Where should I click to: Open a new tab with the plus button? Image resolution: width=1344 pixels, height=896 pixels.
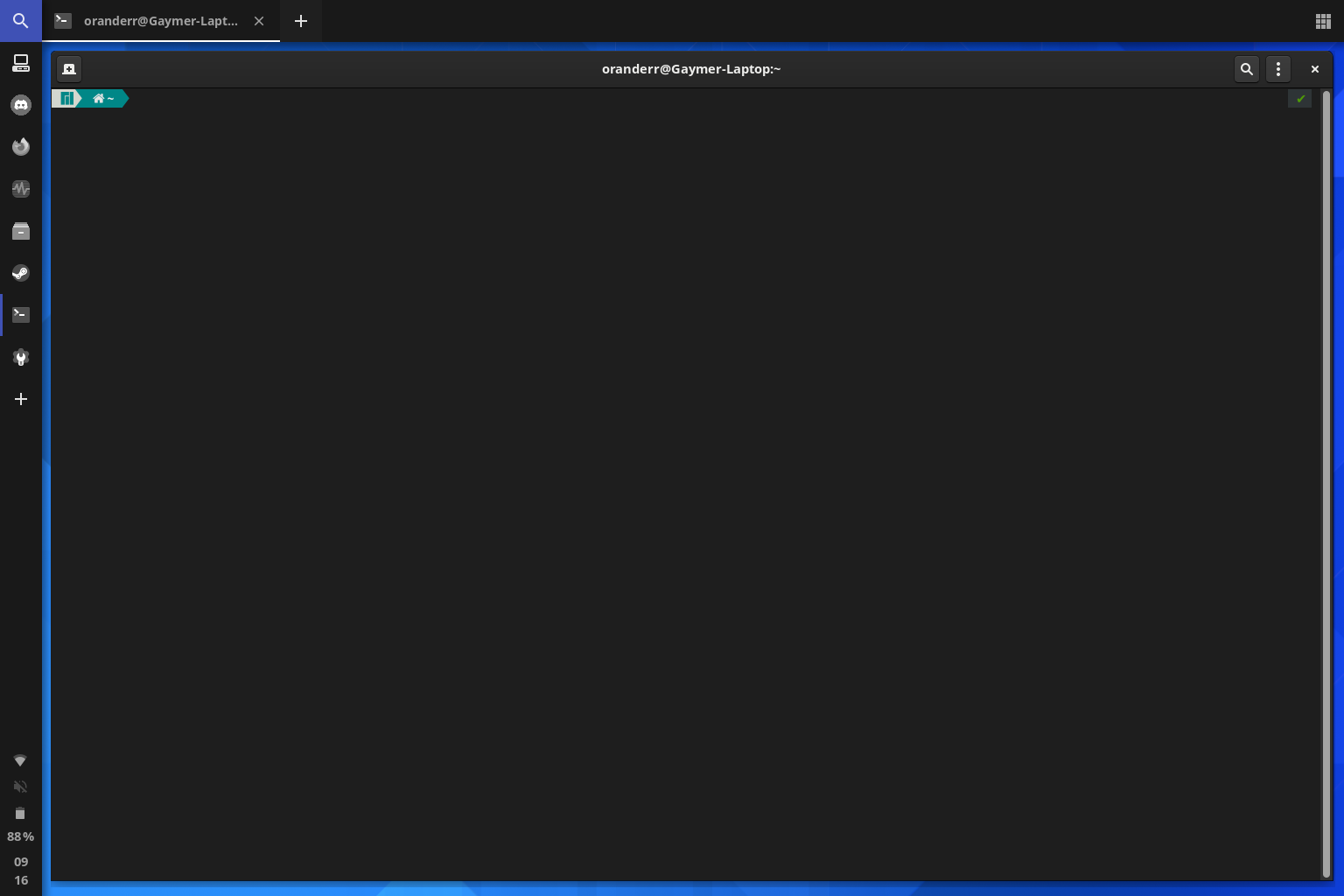(301, 21)
